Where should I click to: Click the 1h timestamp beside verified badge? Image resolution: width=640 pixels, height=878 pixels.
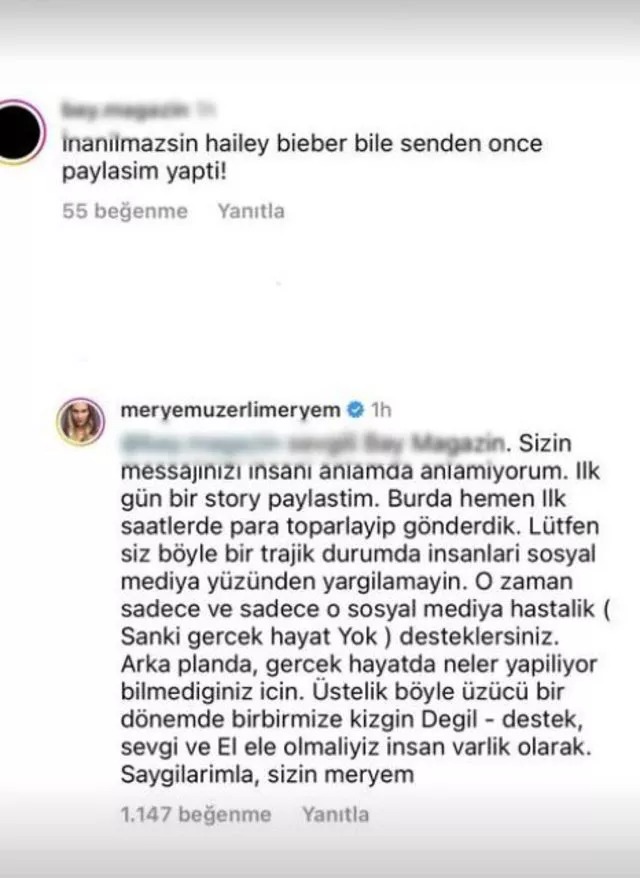pyautogui.click(x=381, y=410)
